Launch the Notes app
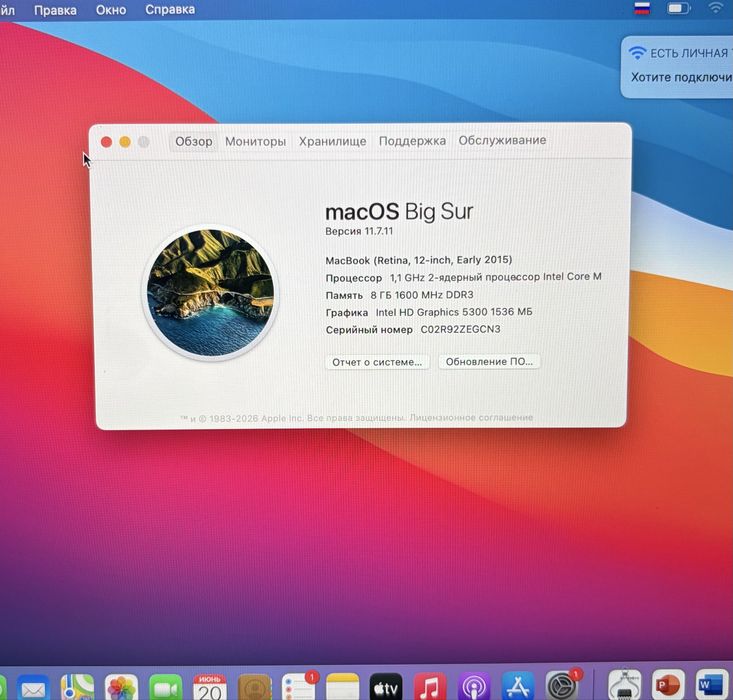 click(x=343, y=687)
